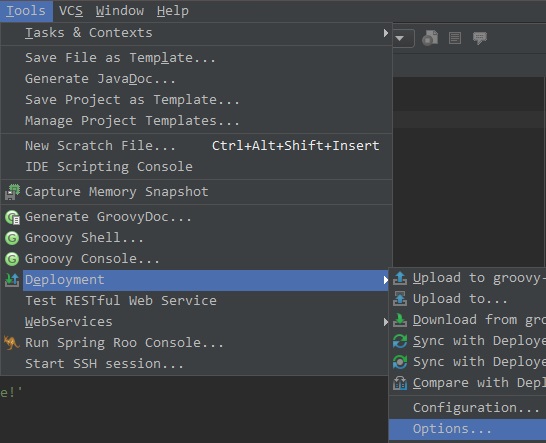546x443 pixels.
Task: Expand the WebServices submenu arrow
Action: [385, 322]
